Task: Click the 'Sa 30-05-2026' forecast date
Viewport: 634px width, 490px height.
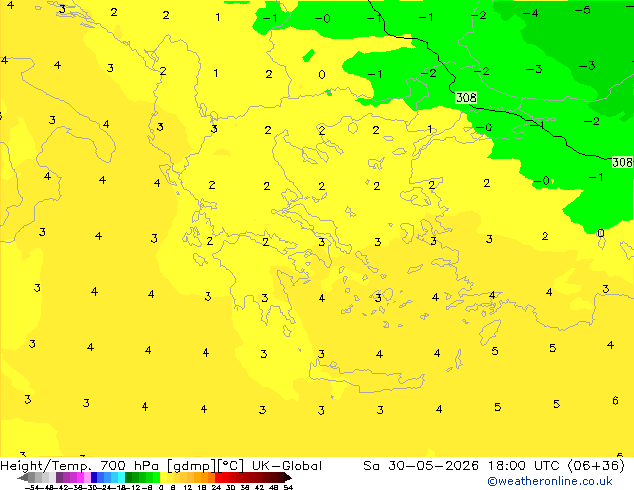Action: coord(421,466)
